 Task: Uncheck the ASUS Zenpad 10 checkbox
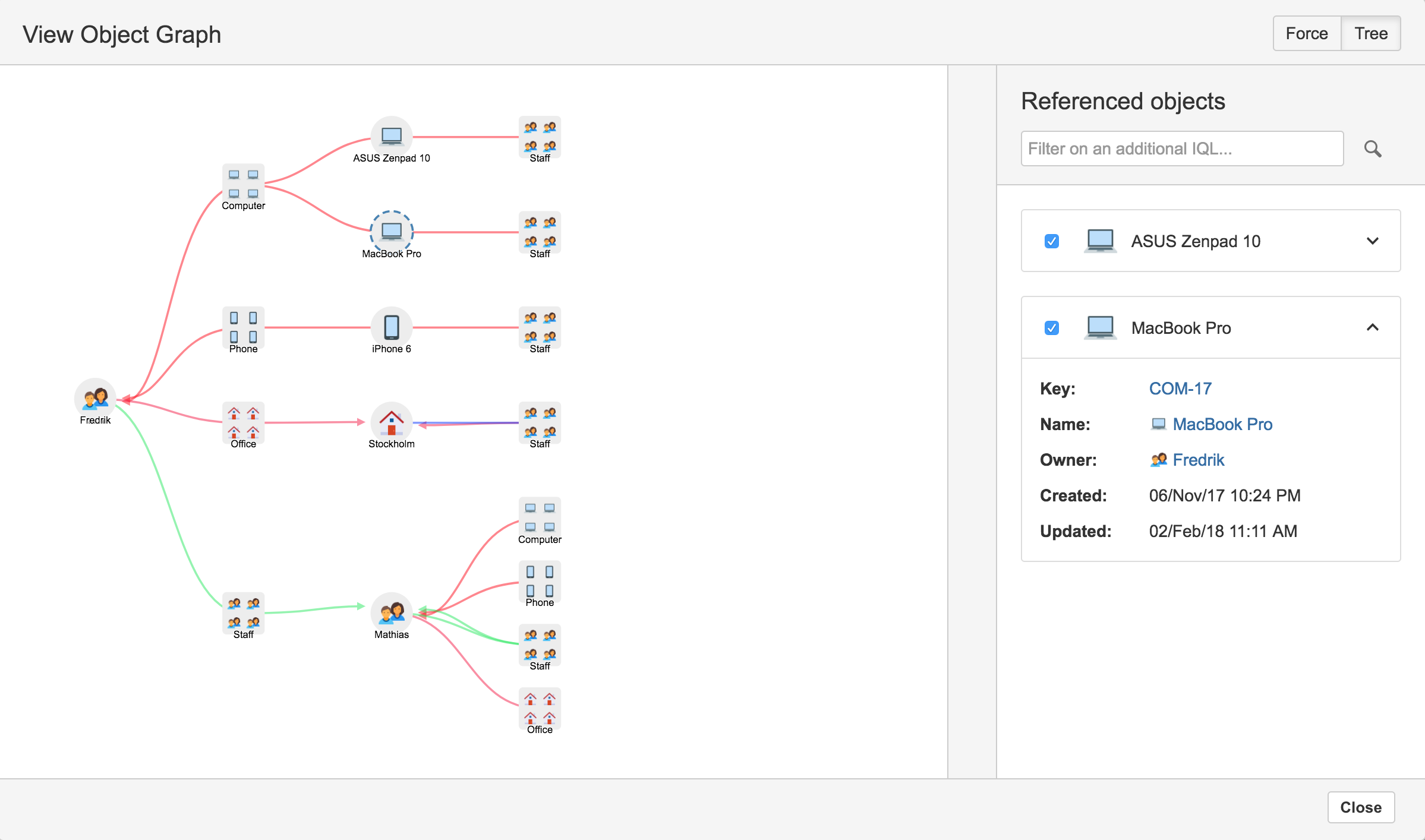point(1052,241)
